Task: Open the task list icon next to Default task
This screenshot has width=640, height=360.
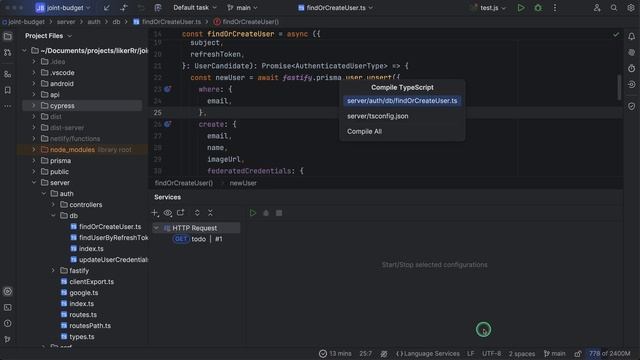Action: click(158, 8)
